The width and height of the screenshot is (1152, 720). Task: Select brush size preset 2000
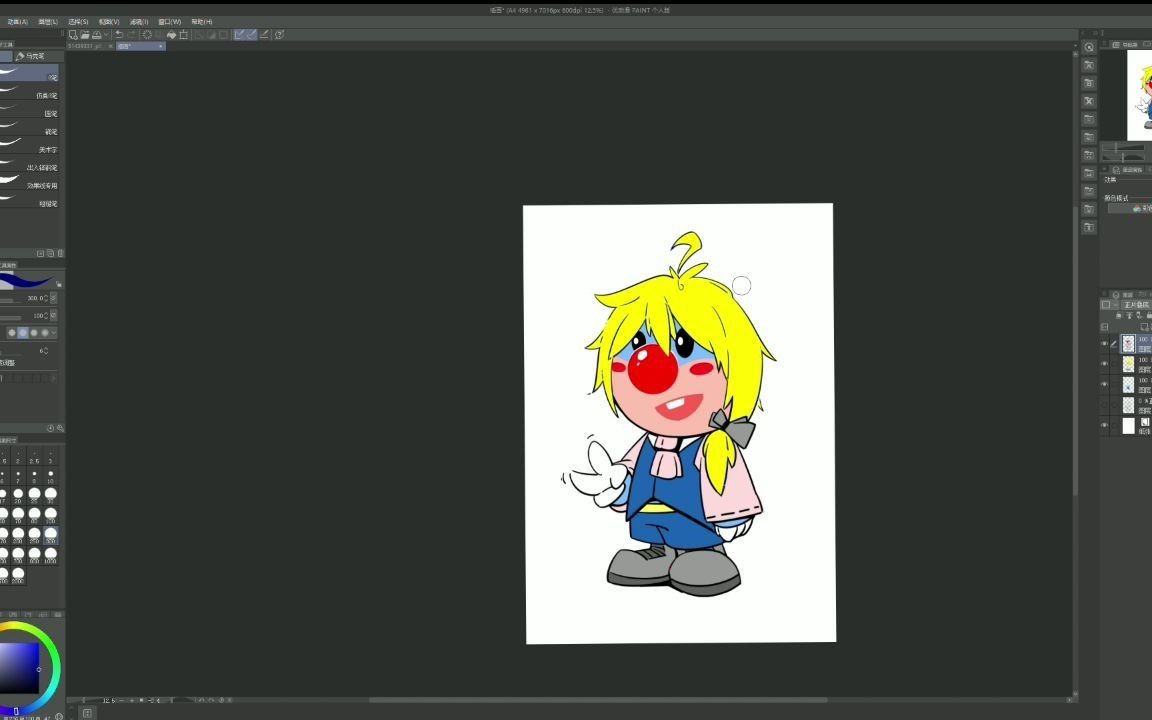point(18,575)
